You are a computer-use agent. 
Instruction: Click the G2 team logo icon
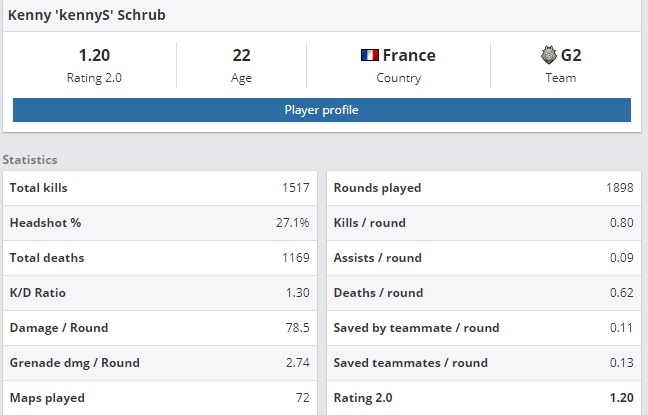click(x=548, y=55)
